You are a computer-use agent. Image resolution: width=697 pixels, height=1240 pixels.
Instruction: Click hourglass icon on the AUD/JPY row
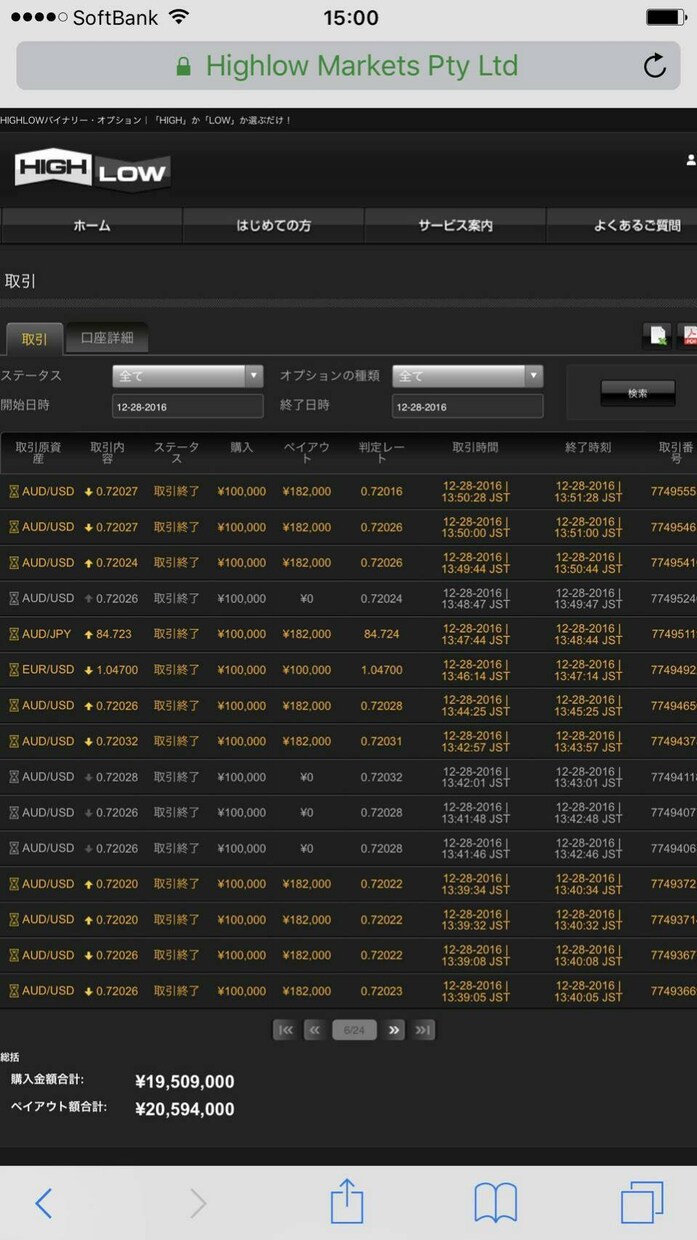click(14, 634)
